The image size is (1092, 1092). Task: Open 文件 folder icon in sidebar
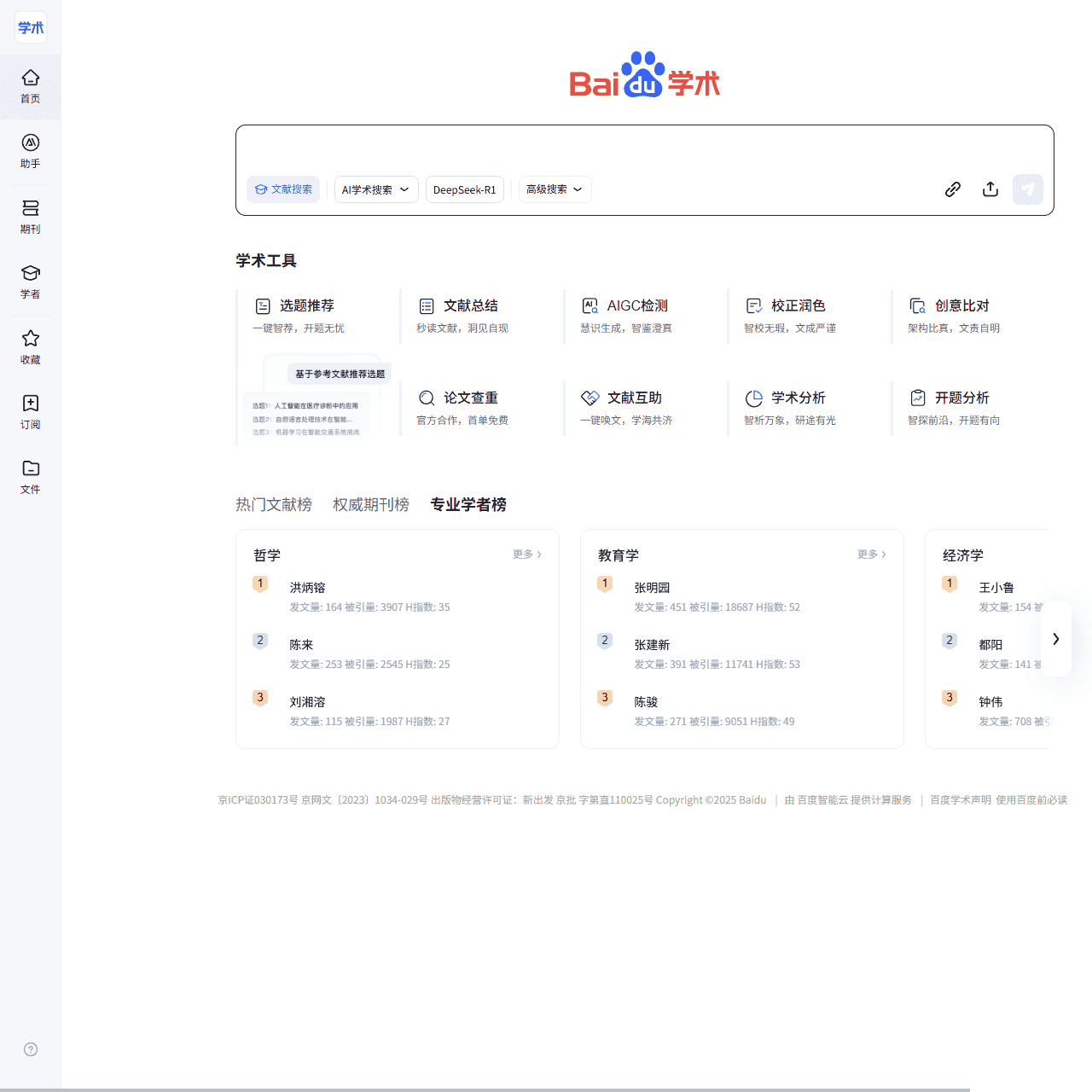coord(31,477)
